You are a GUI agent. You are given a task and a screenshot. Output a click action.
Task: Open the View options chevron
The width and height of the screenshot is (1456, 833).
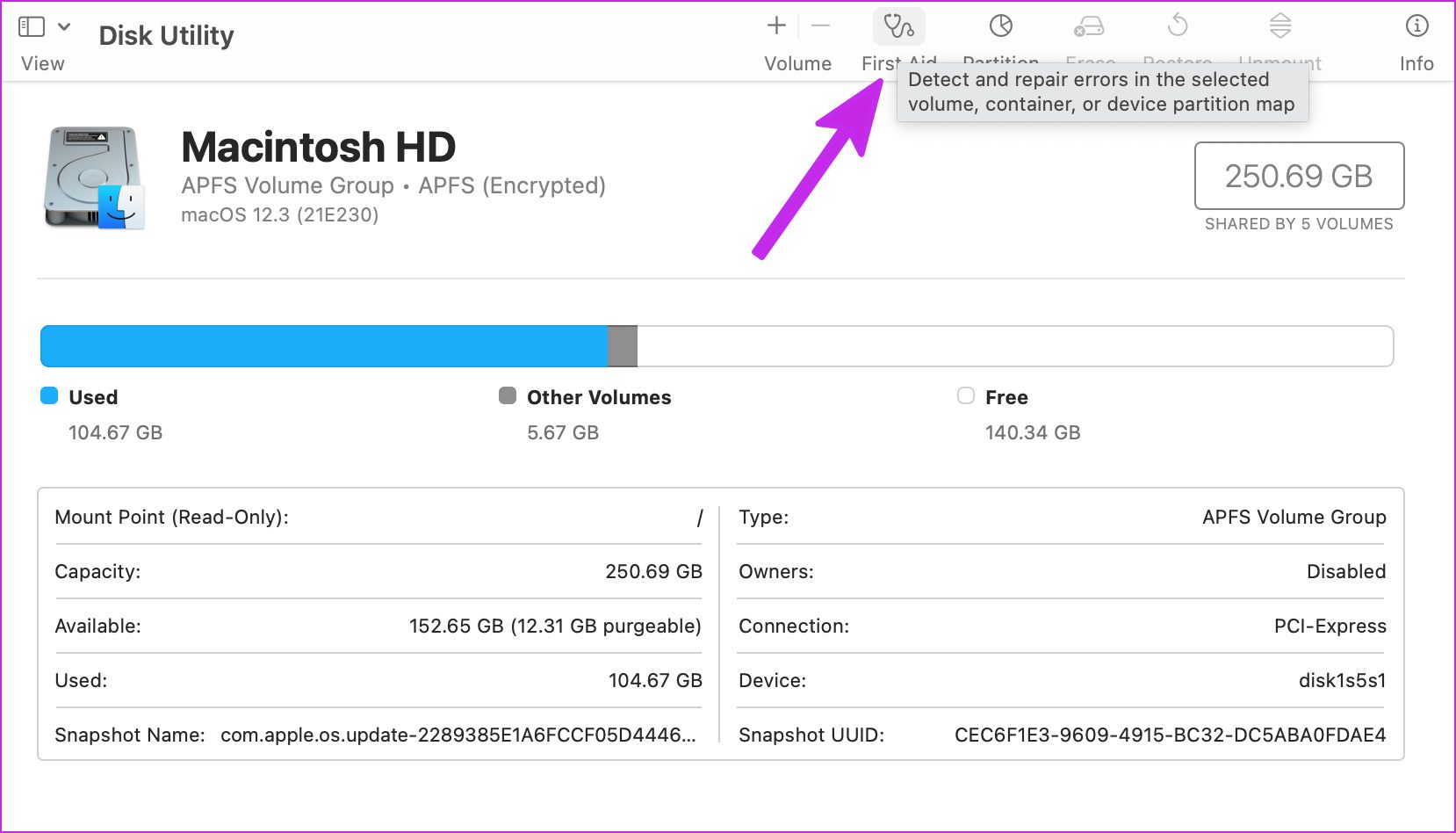(64, 26)
